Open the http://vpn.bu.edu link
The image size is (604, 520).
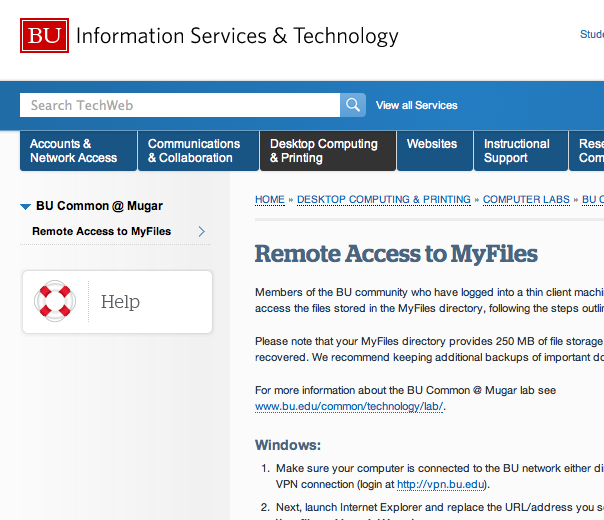[440, 484]
